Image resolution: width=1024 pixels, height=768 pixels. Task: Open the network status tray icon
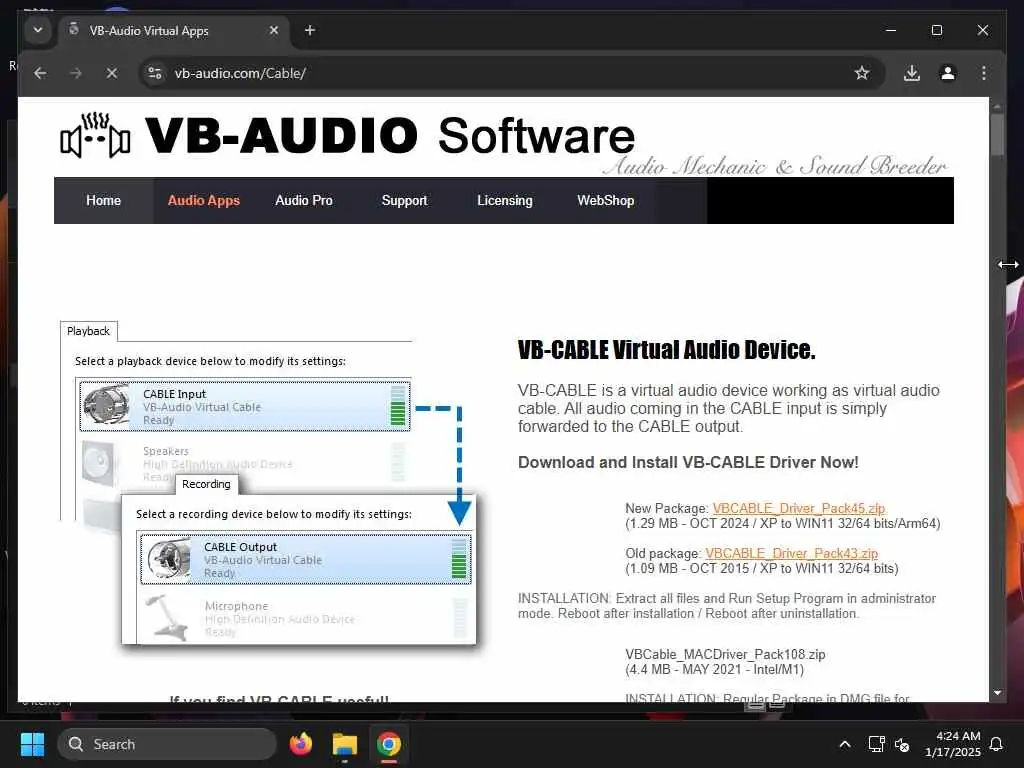click(x=876, y=744)
